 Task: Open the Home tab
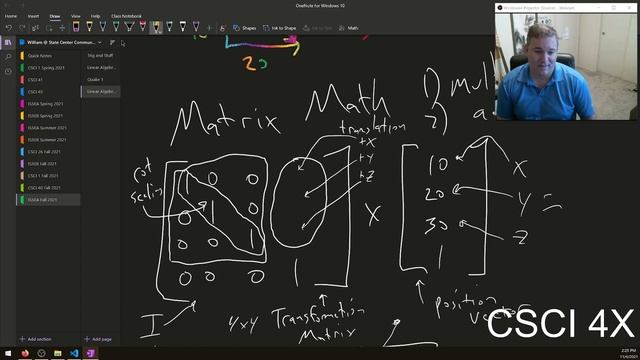point(11,16)
